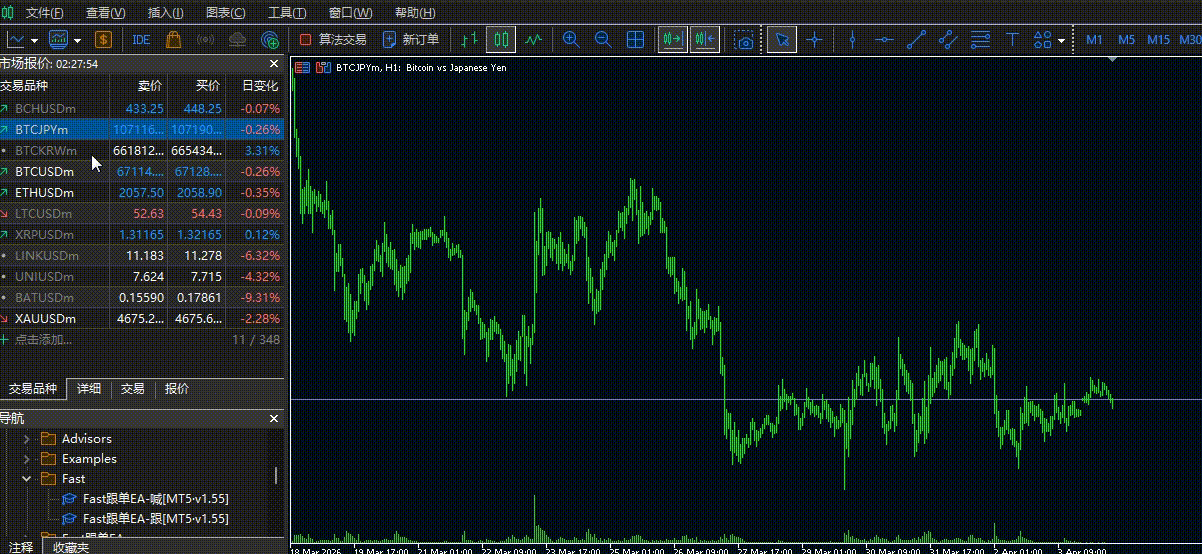
Task: Switch to the 详细 tab
Action: pyautogui.click(x=89, y=389)
